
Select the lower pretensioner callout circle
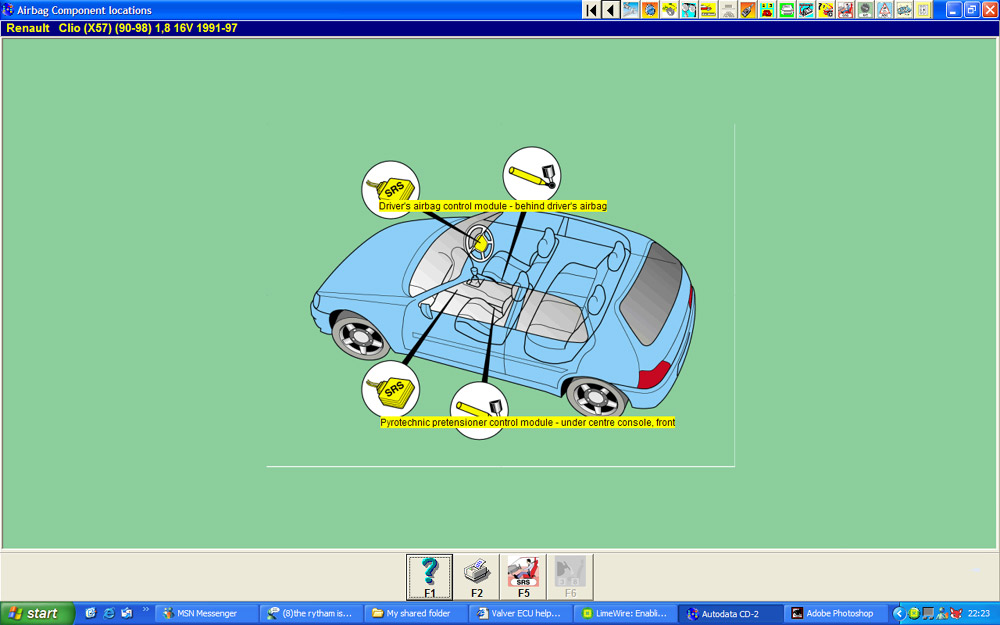(479, 410)
